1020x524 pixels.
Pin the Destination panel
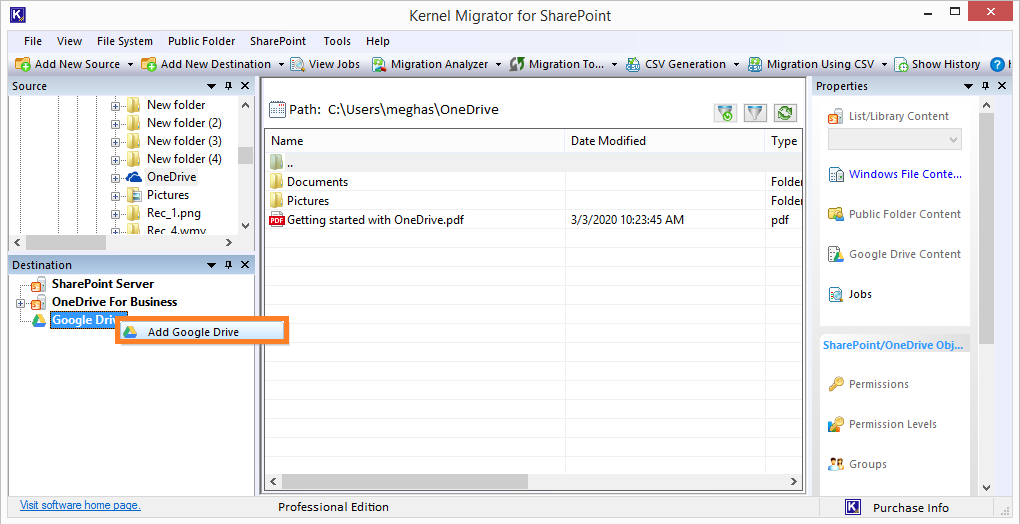click(228, 265)
